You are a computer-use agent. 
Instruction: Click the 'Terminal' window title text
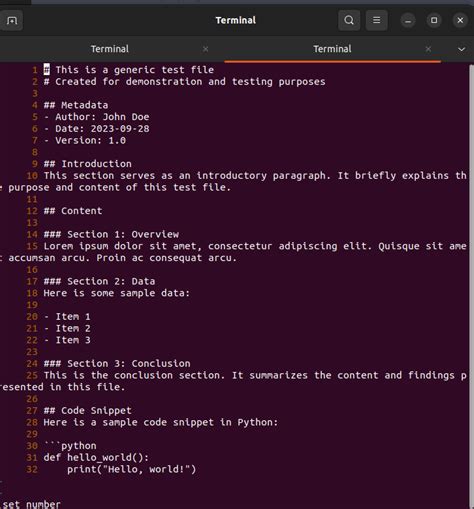pos(236,20)
